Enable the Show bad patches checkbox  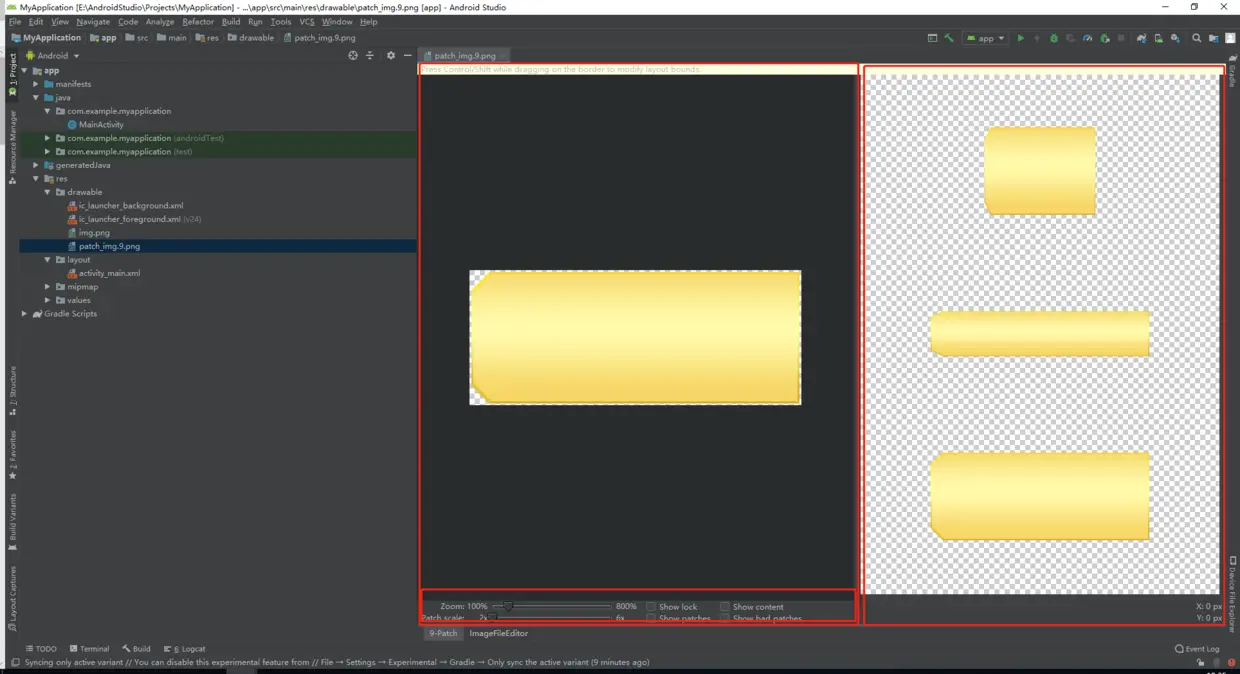tap(725, 619)
